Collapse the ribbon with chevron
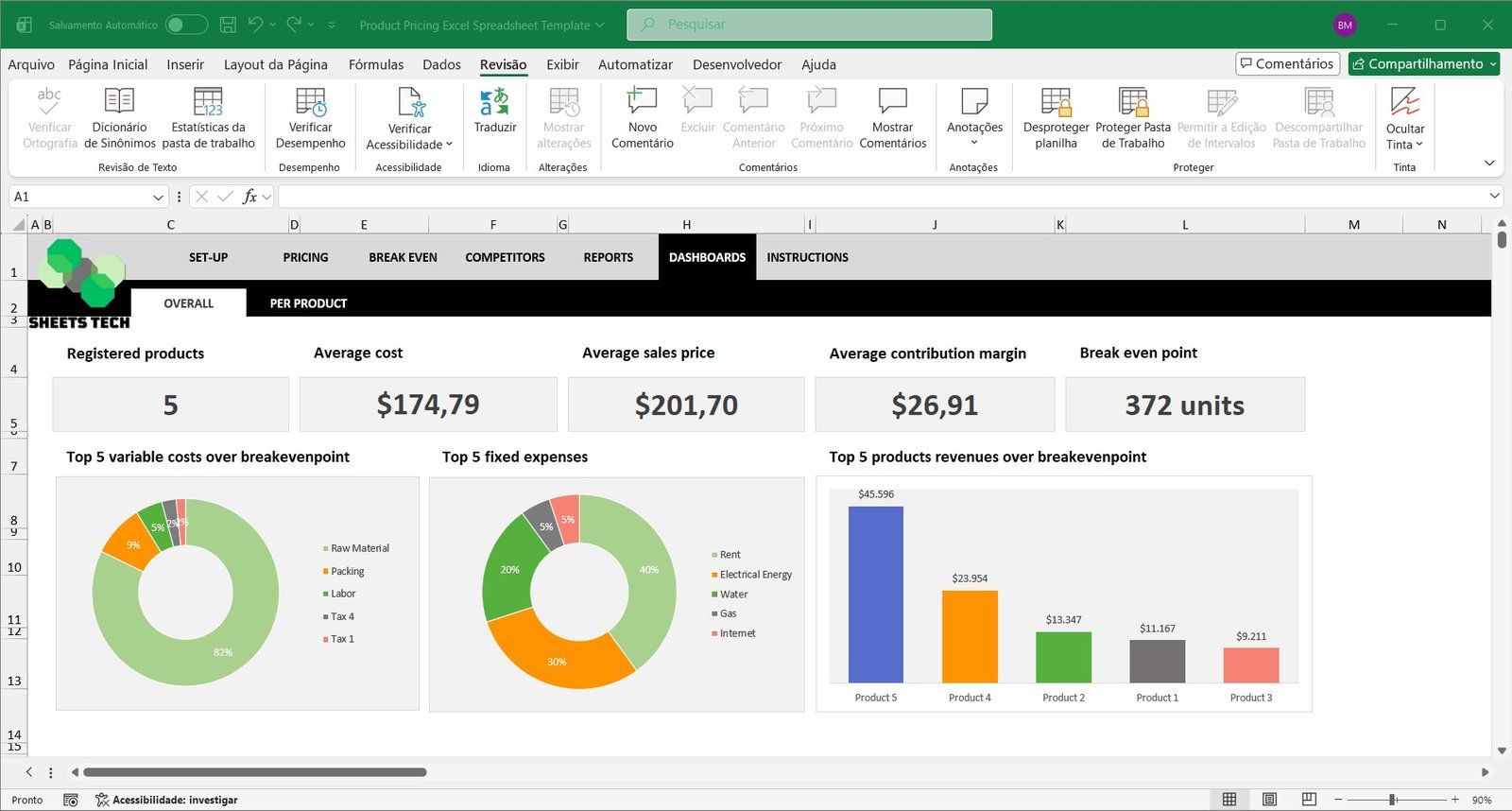1512x811 pixels. [1489, 164]
